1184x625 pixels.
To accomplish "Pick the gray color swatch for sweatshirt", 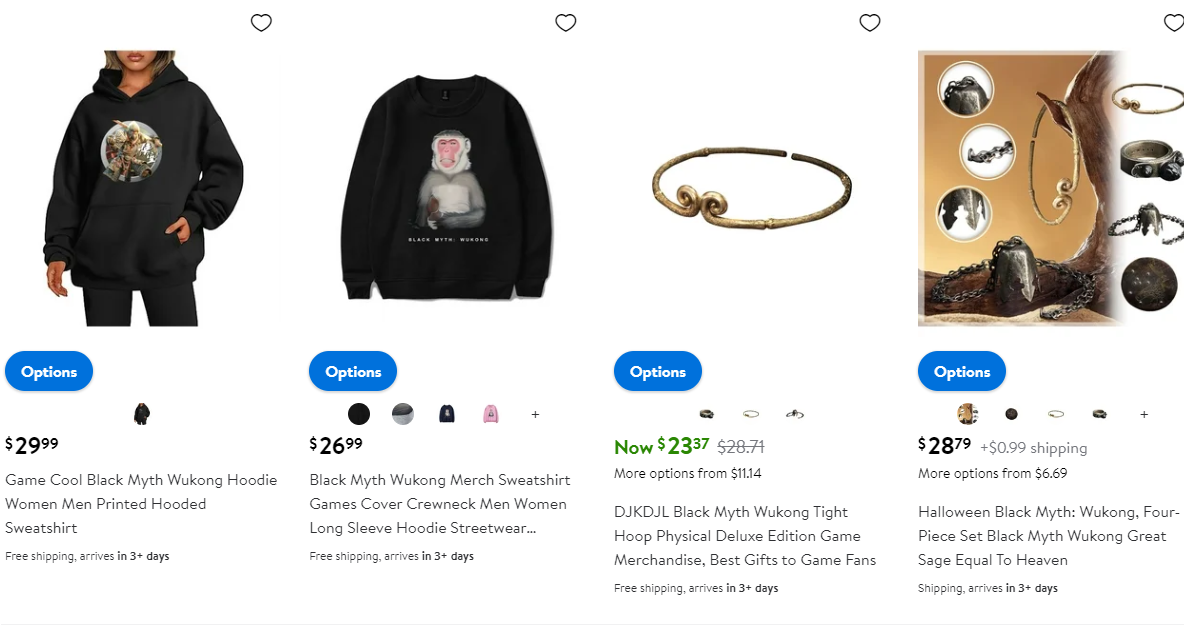I will 402,414.
